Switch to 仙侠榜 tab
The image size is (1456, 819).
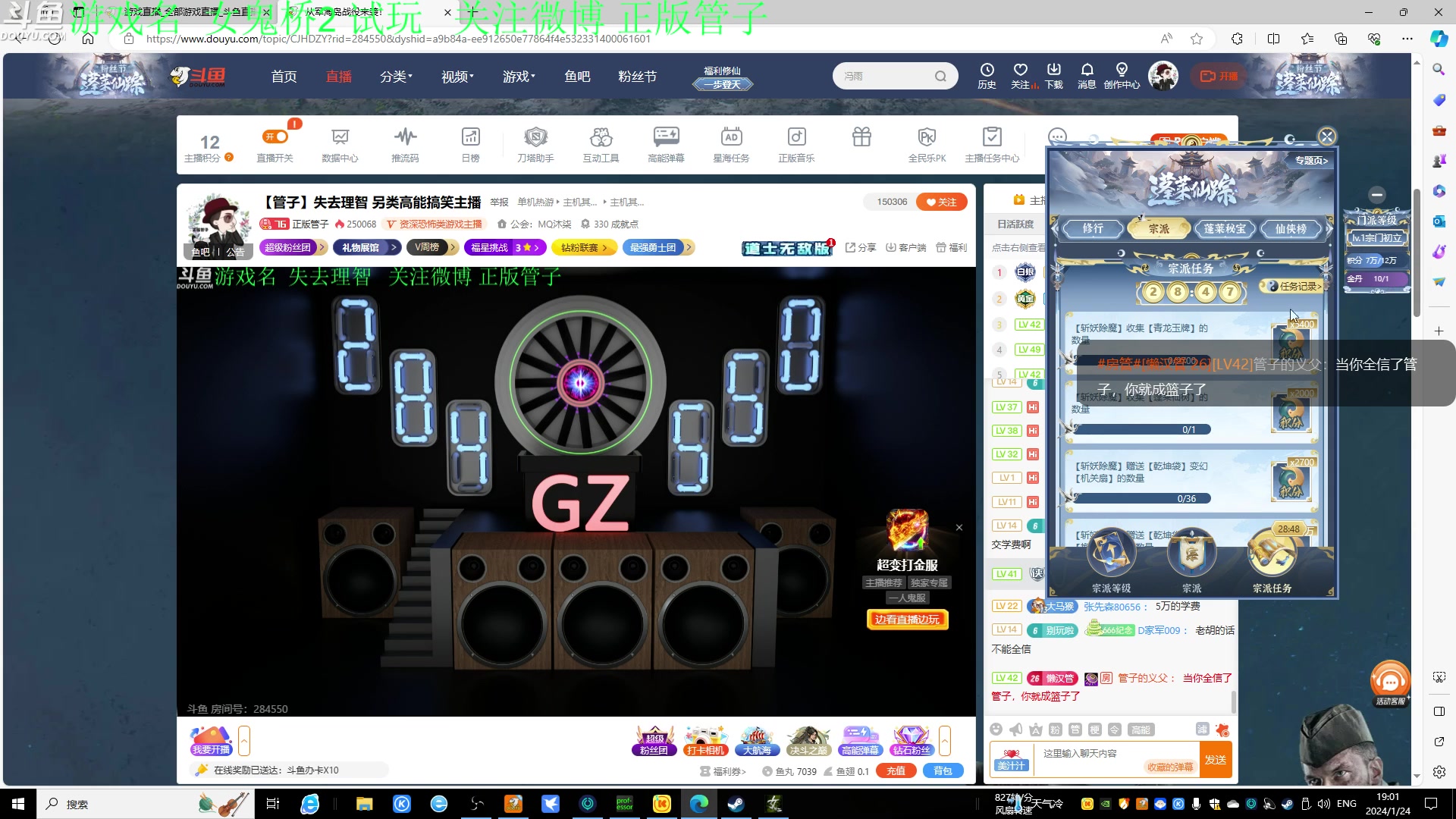(x=1291, y=228)
